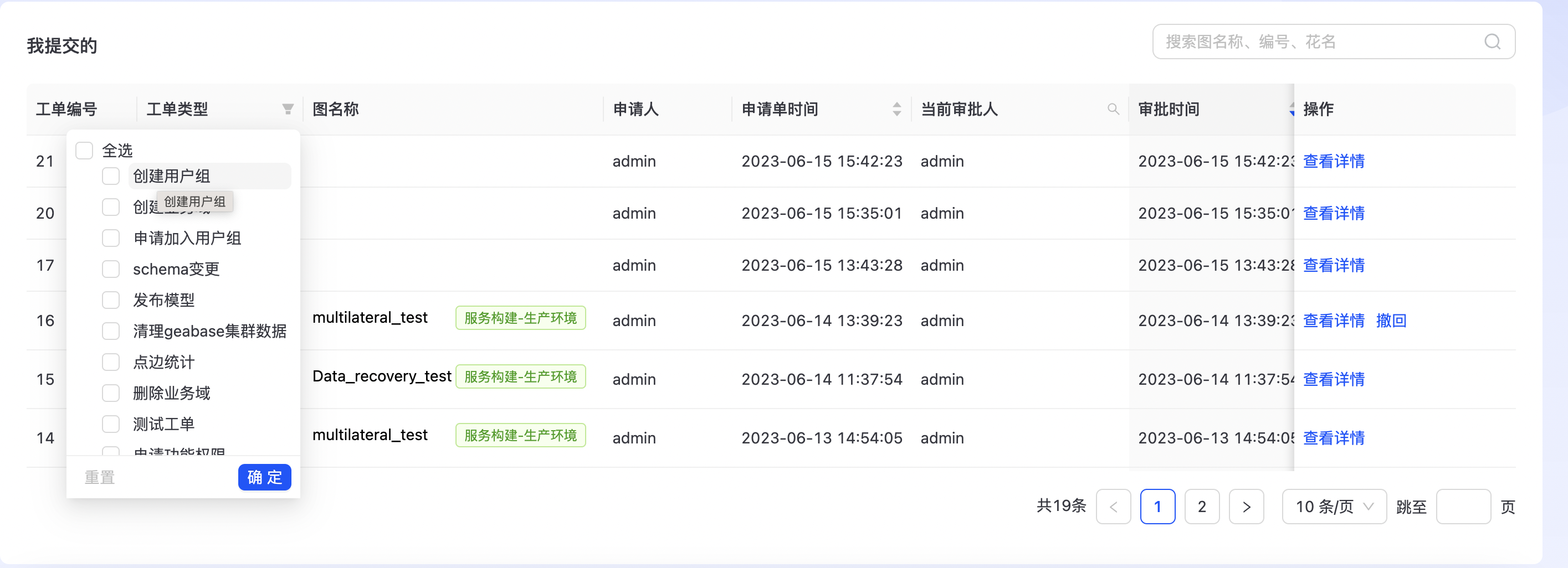This screenshot has height=568, width=1568.
Task: Click 服务构建-生产环境 tag in row 15
Action: coord(520,376)
